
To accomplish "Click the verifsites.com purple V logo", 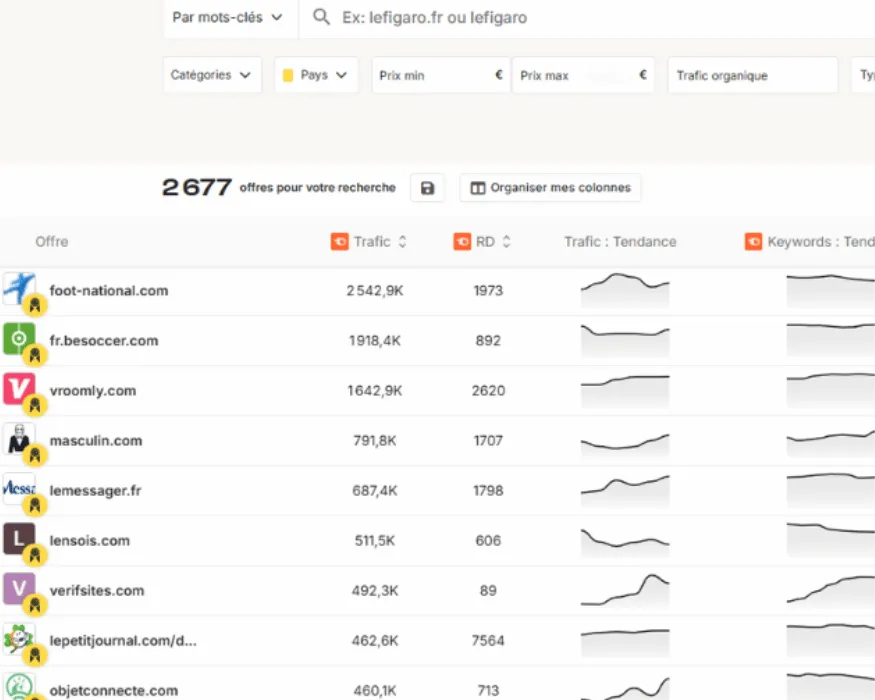I will 19,588.
